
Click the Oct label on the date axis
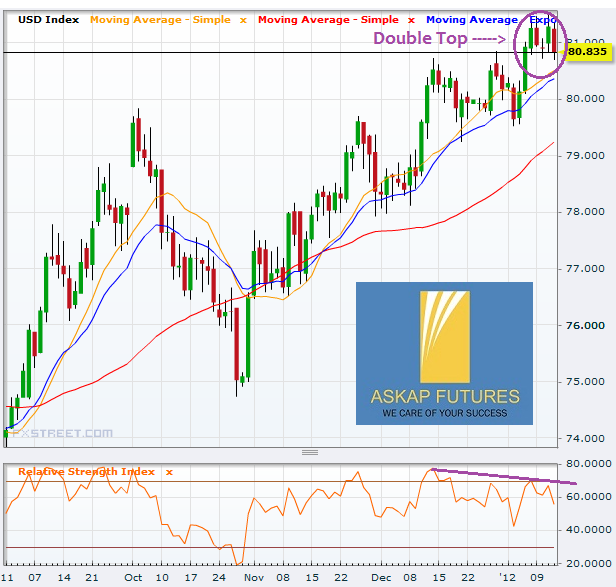pyautogui.click(x=131, y=578)
